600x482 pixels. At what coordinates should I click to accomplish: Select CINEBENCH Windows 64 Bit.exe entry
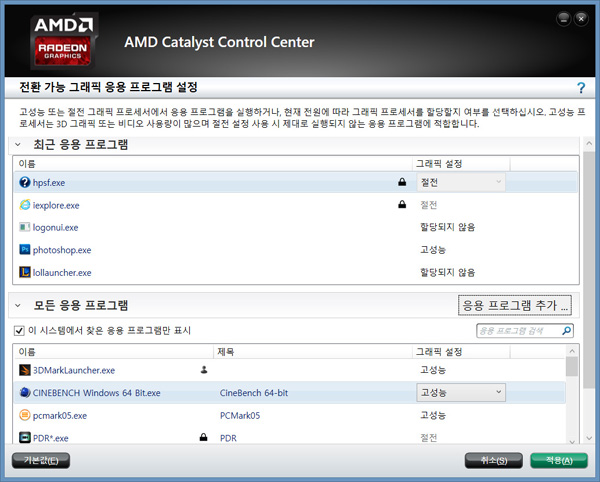pyautogui.click(x=96, y=393)
